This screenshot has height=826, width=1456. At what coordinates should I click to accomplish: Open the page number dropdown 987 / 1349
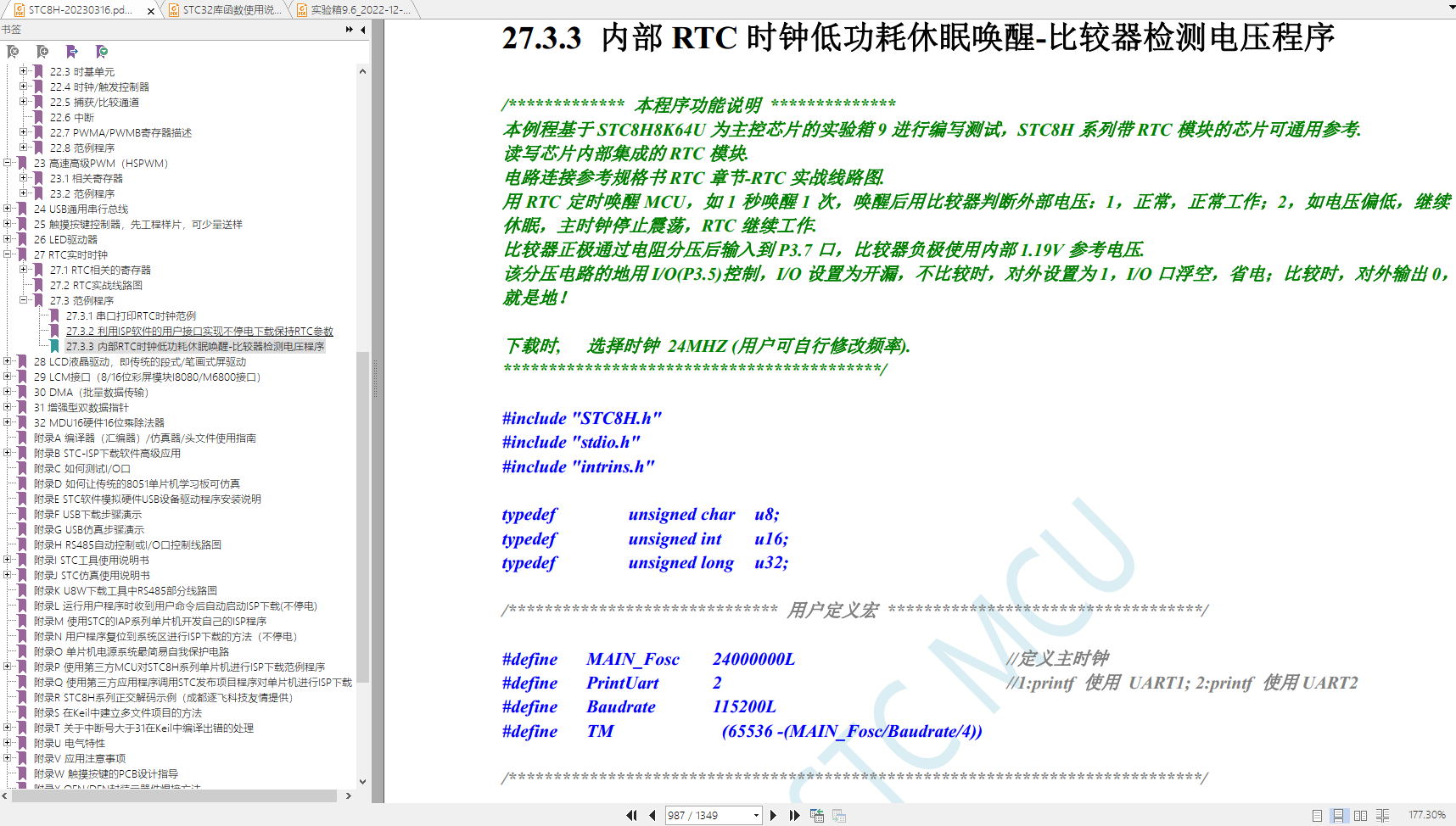756,815
